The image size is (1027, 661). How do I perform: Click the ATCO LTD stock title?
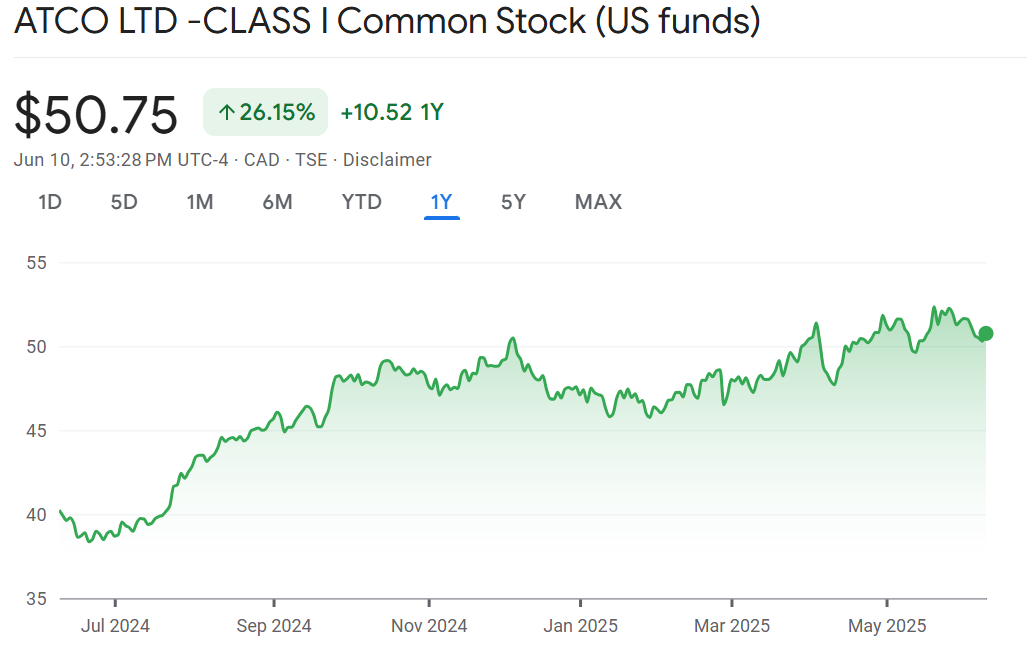(387, 22)
